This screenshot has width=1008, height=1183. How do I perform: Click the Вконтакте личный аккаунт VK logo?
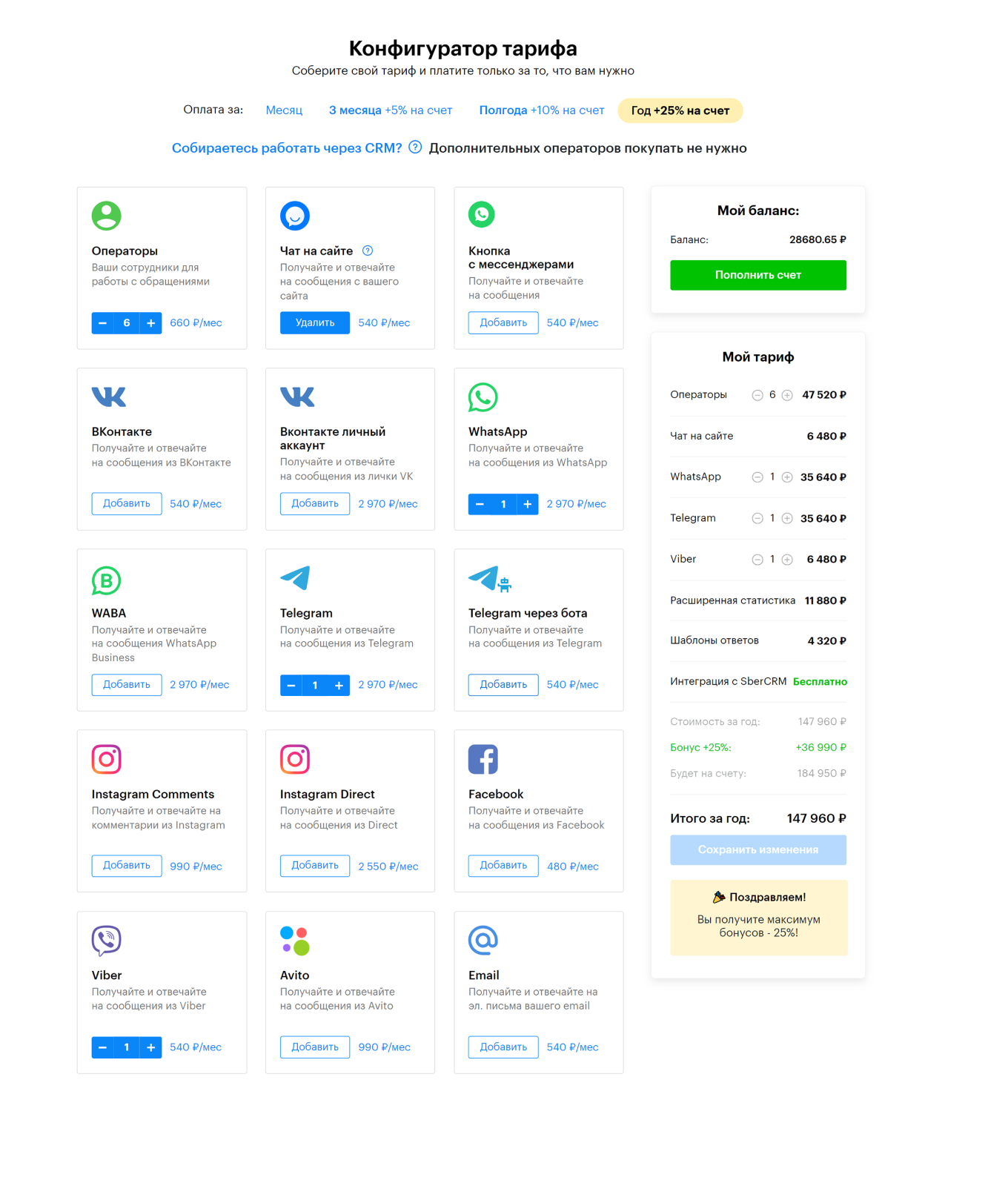click(297, 397)
